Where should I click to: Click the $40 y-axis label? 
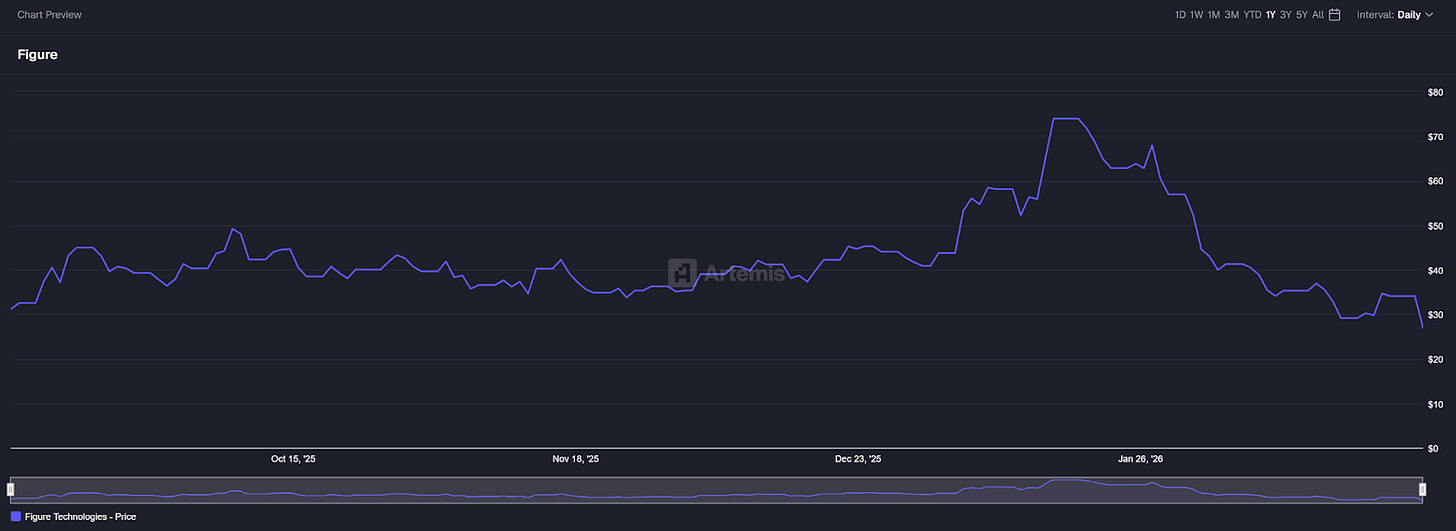(1435, 270)
